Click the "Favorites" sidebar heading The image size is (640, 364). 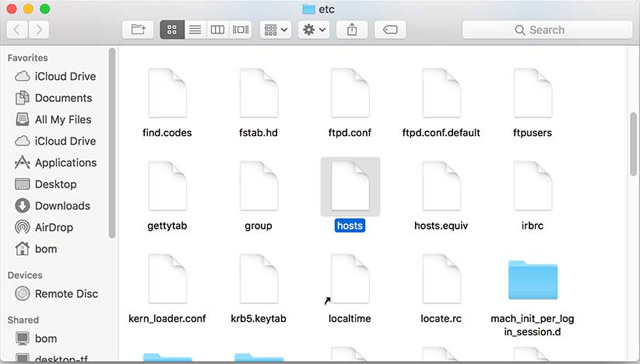tap(27, 58)
